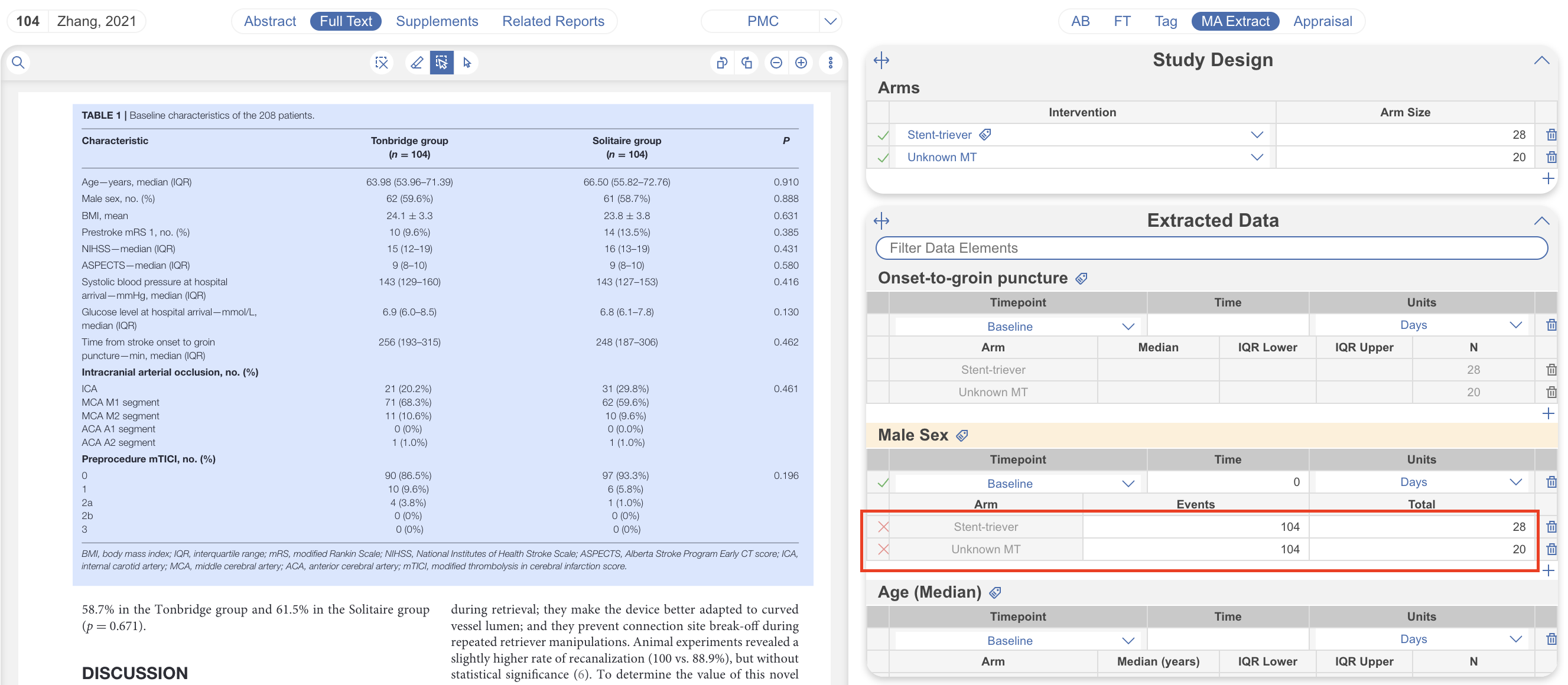Activate the area selection tool
Viewport: 1568px width, 685px height.
441,63
